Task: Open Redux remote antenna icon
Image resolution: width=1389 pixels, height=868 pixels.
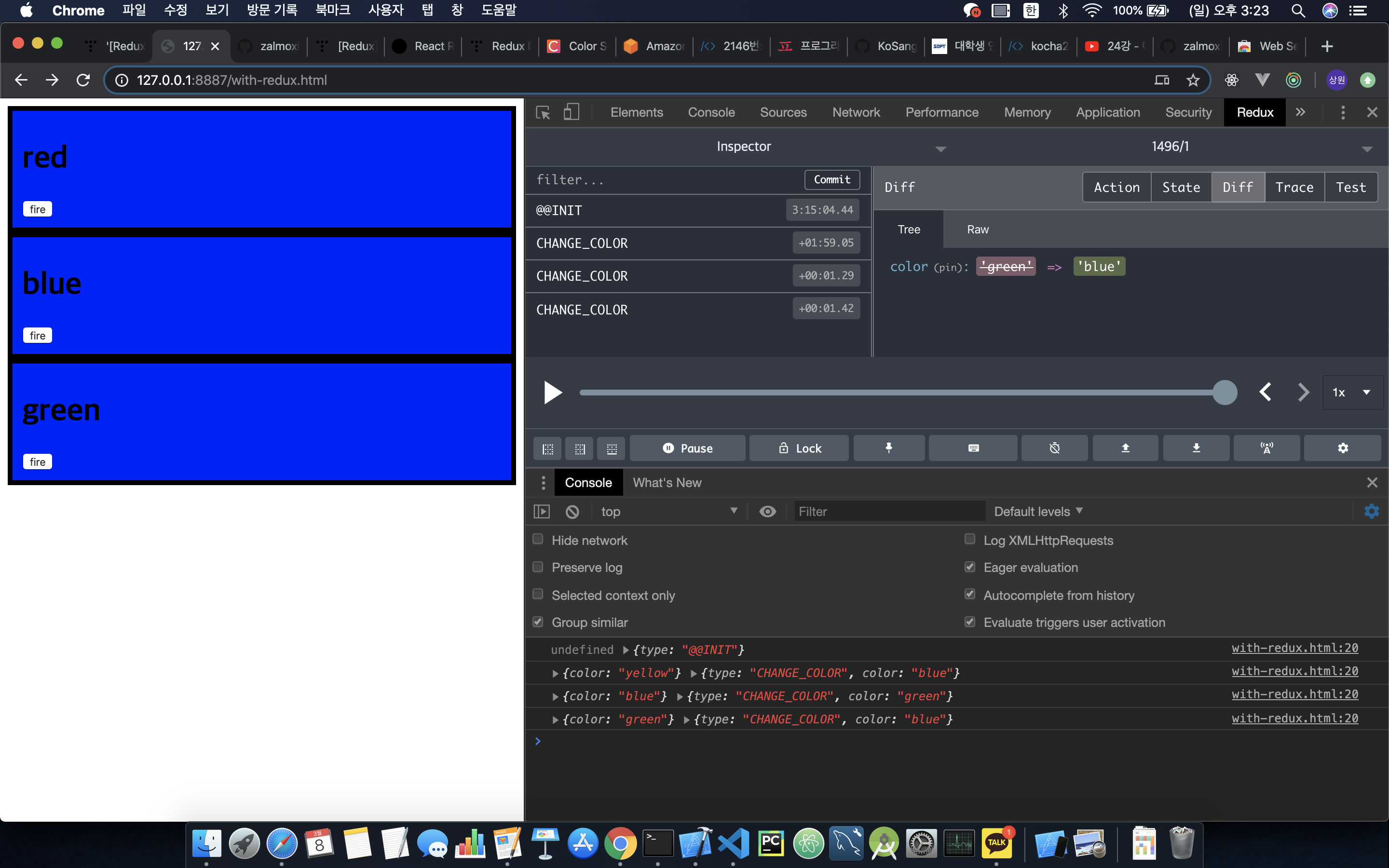Action: pyautogui.click(x=1267, y=448)
